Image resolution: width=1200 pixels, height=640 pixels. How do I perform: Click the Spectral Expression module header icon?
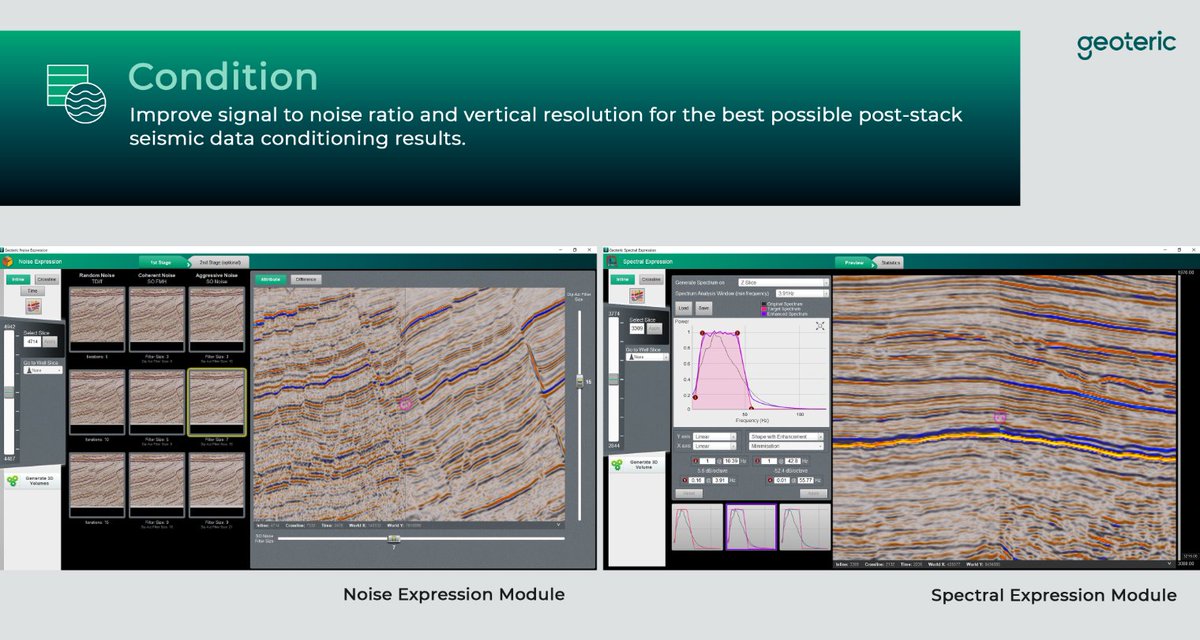(611, 261)
